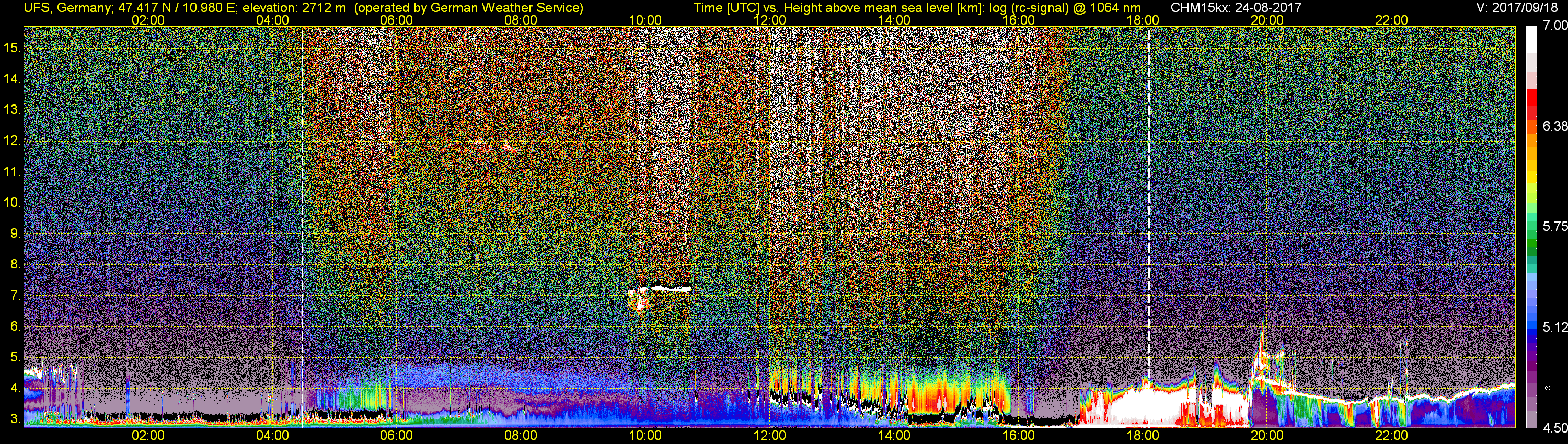
Task: Click the 20:00 label on bottom axis
Action: 1267,436
